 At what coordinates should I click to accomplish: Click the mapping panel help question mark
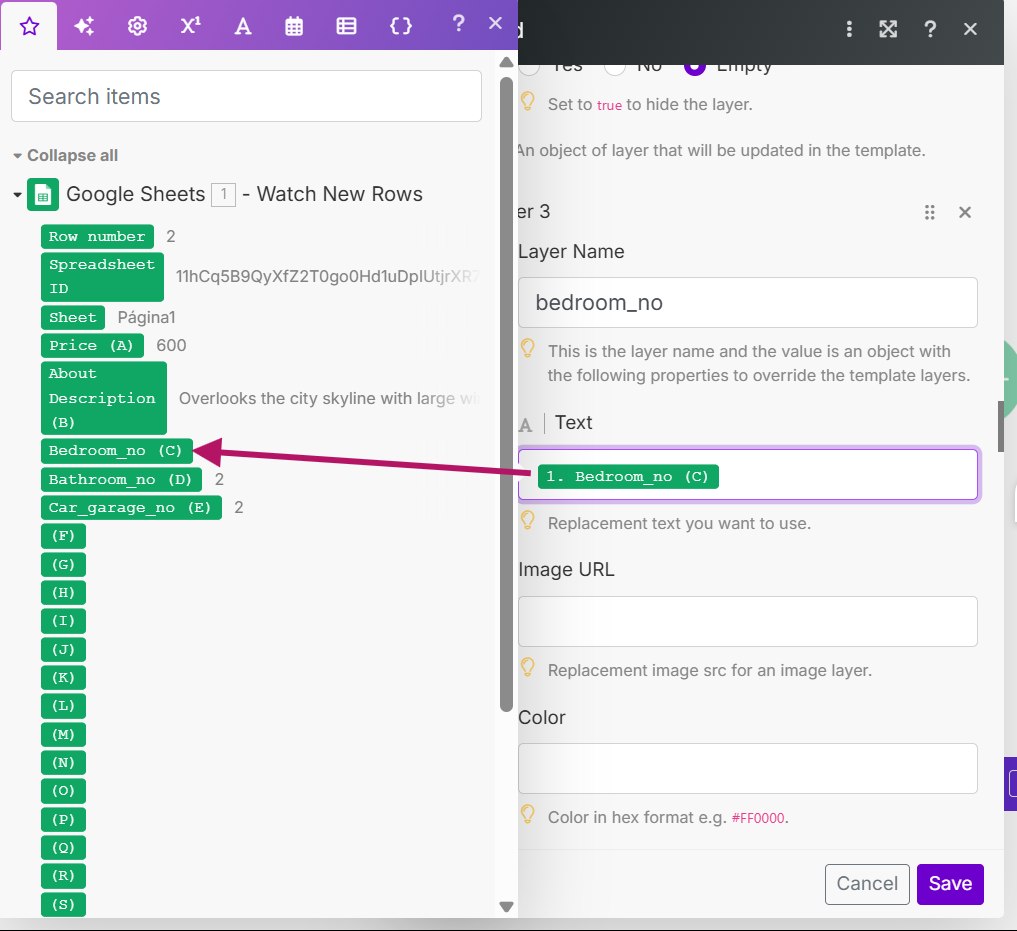click(458, 24)
